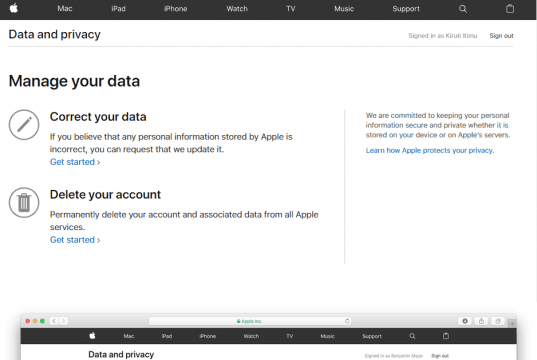This screenshot has height=360, width=537.
Task: Click the new tab plus button in Safari window
Action: pos(512,323)
